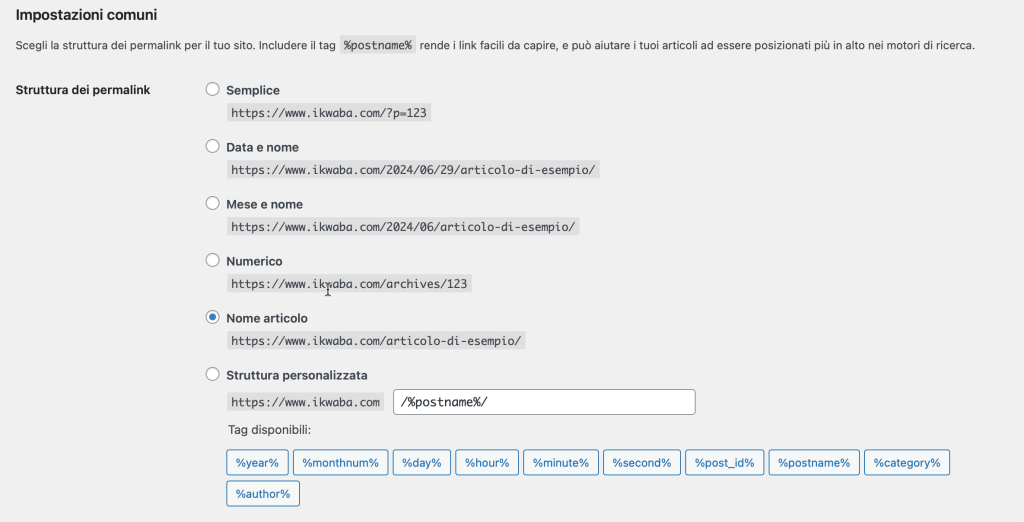
Task: Pick the Numerico radio button
Action: coord(212,260)
